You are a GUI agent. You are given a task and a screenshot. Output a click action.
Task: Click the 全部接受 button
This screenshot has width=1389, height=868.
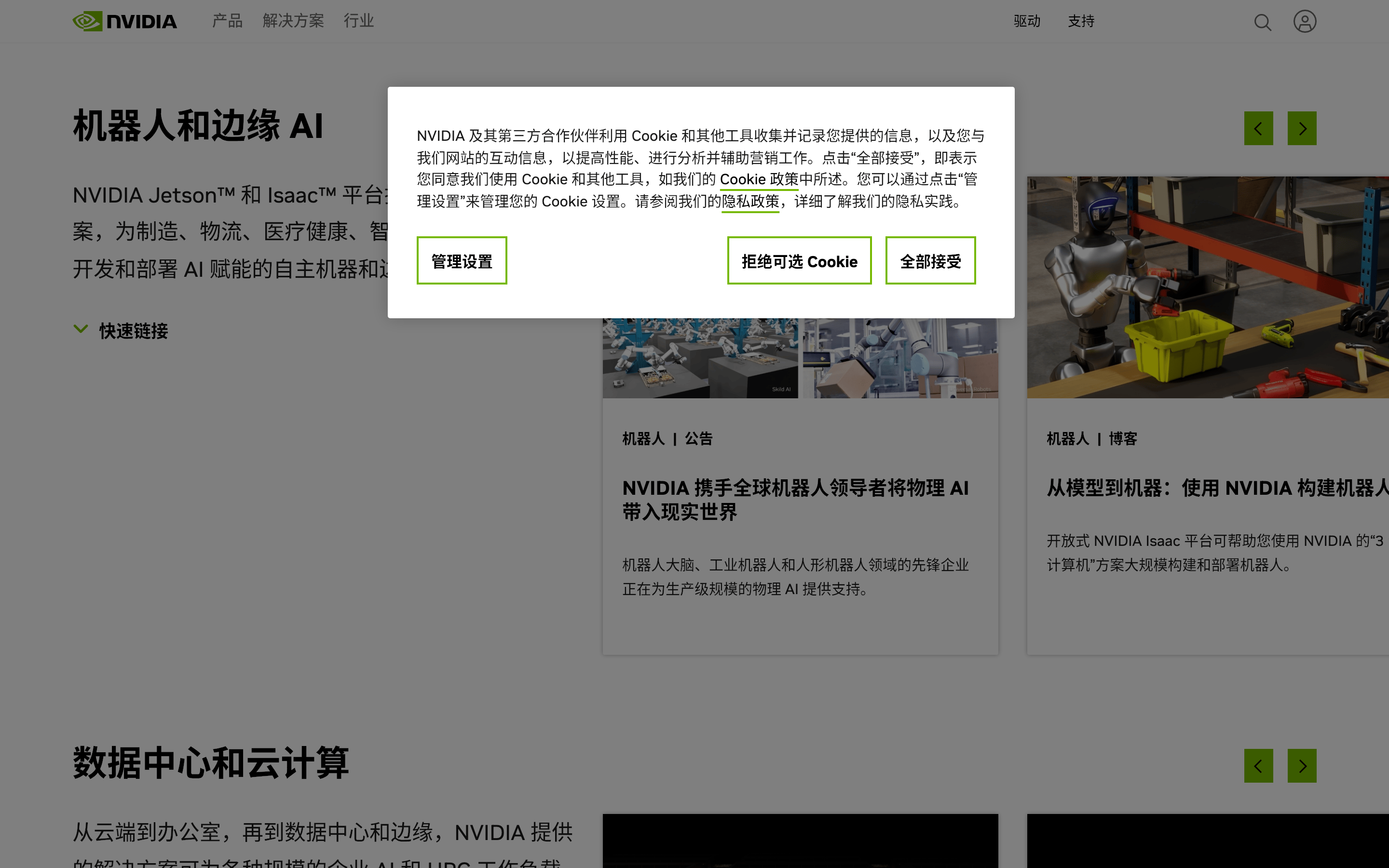(930, 260)
